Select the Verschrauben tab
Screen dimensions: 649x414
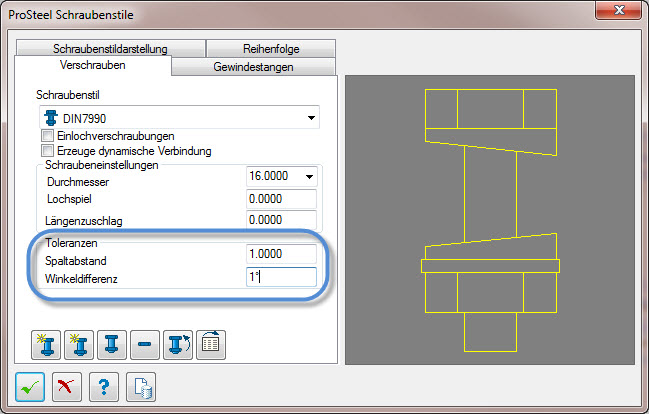[x=93, y=65]
